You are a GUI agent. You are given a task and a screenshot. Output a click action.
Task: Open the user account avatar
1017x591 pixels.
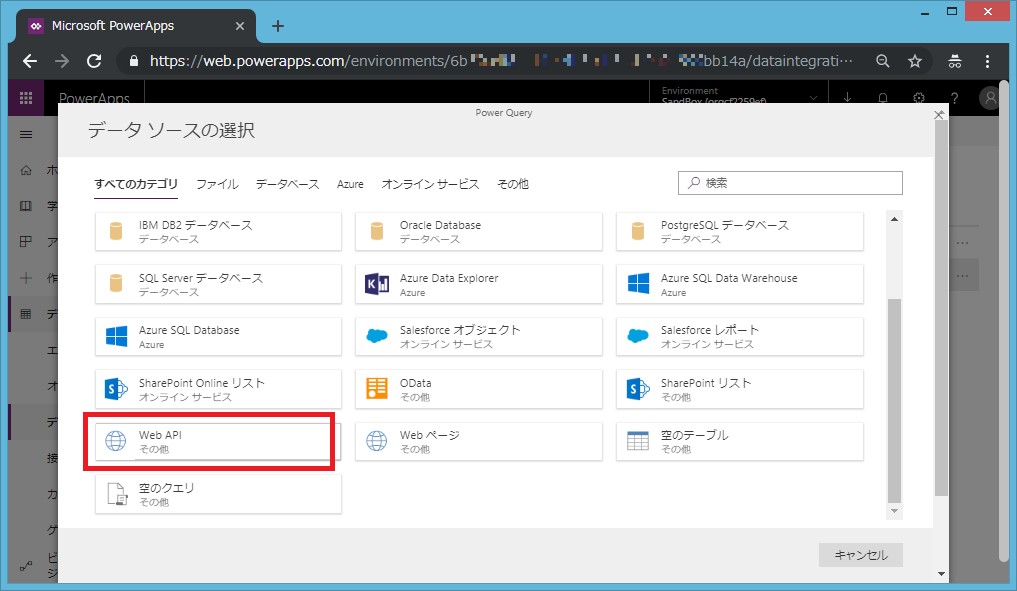990,98
